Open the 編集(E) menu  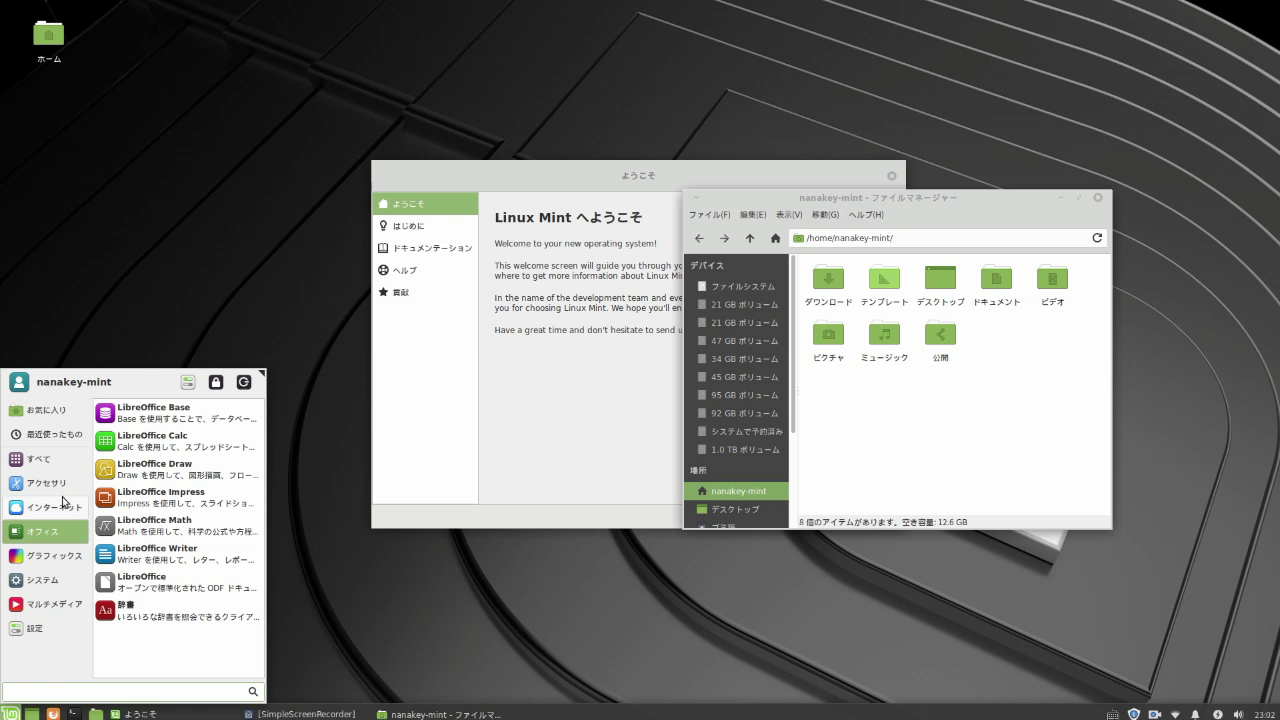click(x=753, y=215)
